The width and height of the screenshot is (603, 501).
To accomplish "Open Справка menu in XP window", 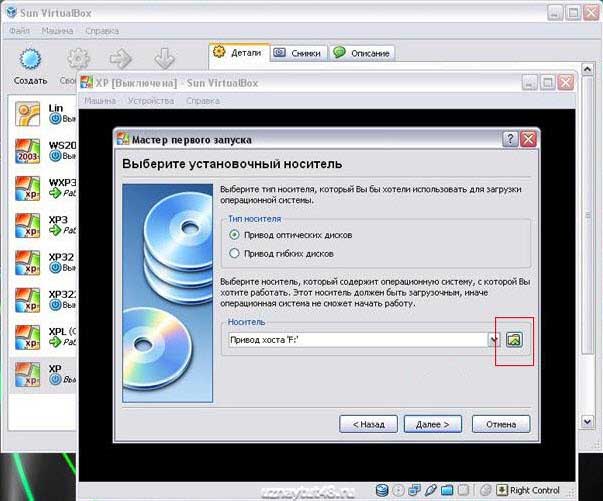I will point(203,101).
